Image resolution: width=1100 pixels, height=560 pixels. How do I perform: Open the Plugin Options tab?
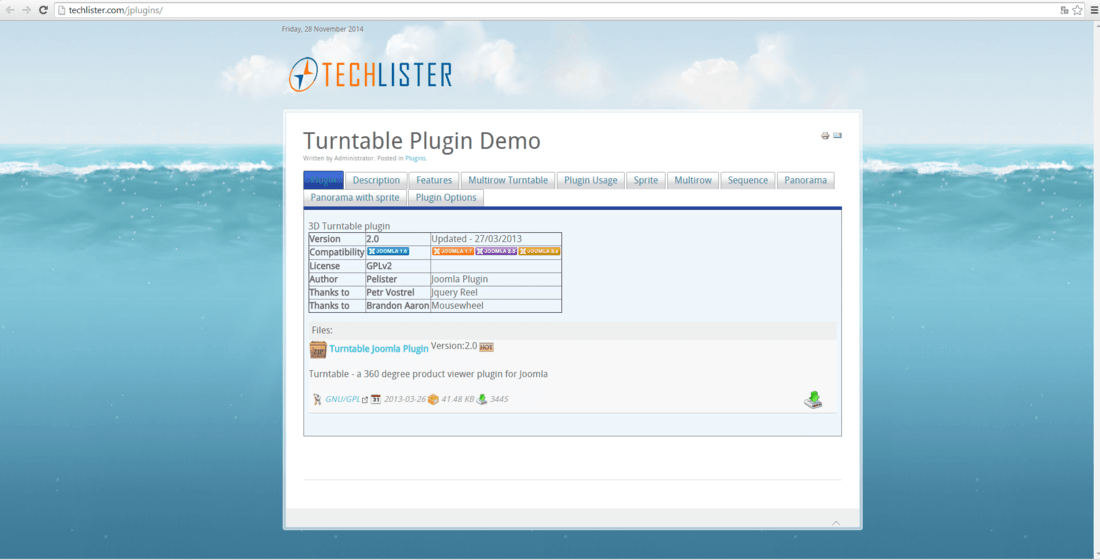click(x=446, y=197)
